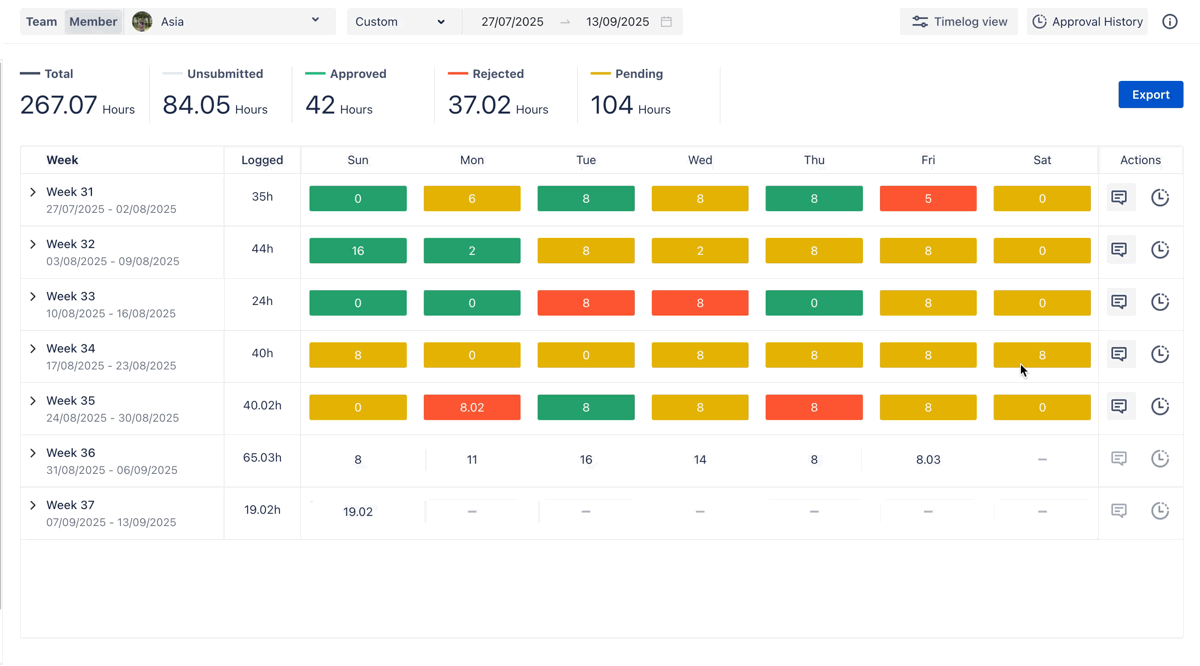Switch to Timelog view

959,22
